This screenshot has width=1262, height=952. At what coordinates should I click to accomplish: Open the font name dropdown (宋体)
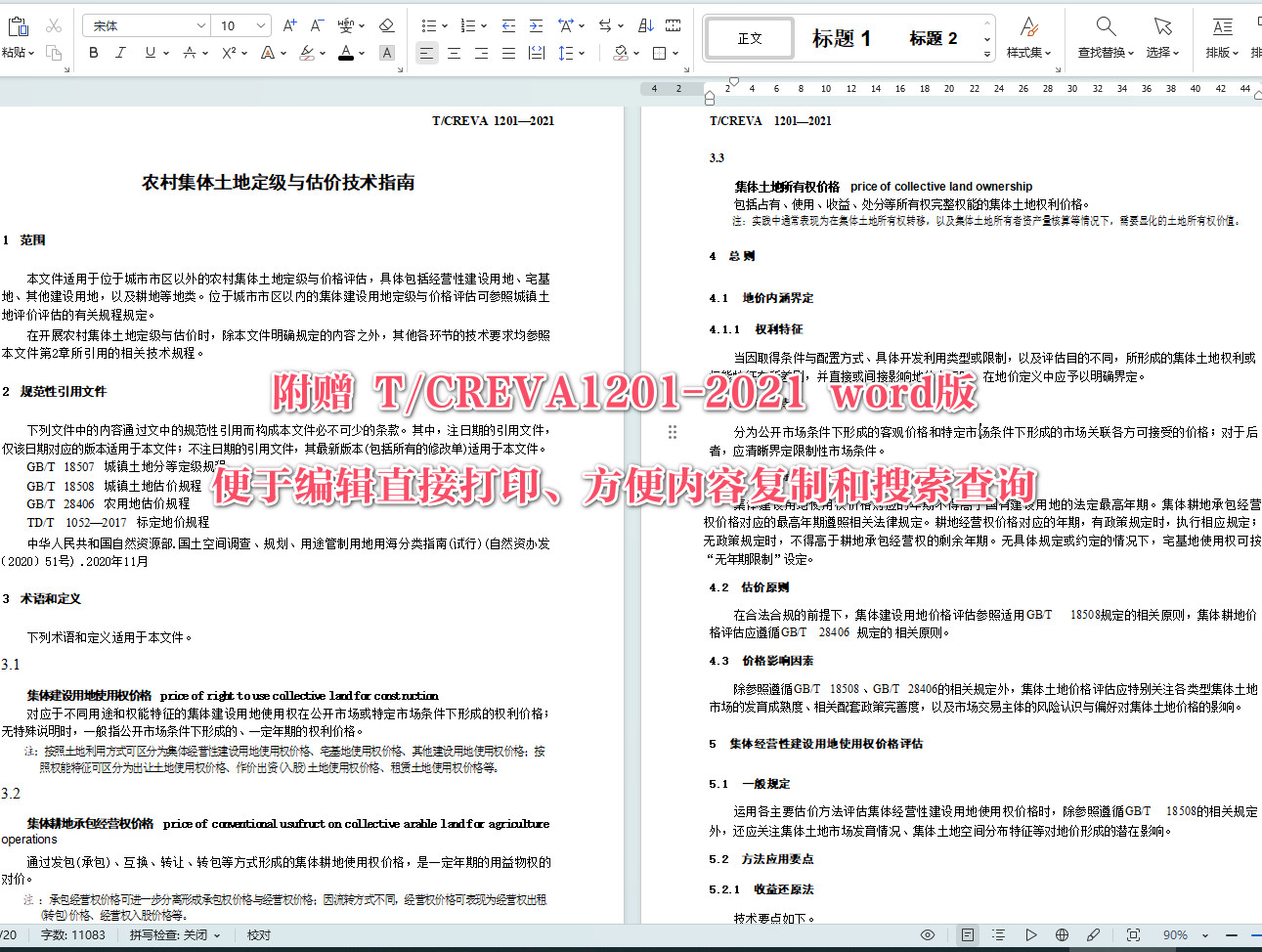201,25
